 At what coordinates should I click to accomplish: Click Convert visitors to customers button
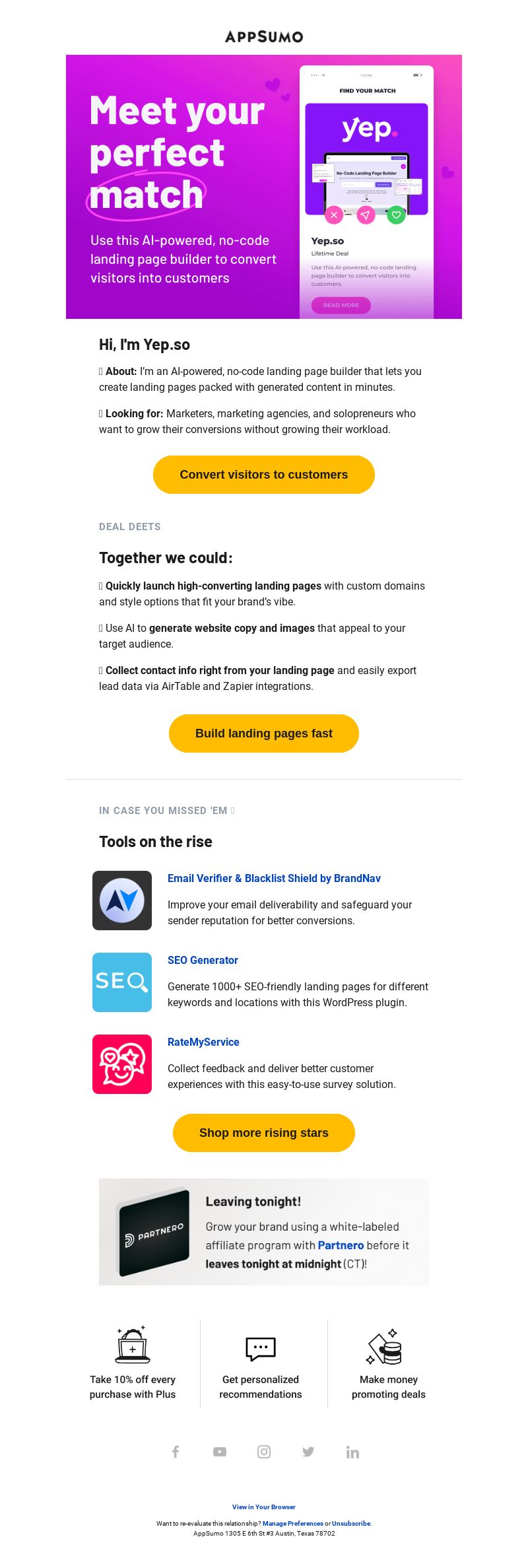pyautogui.click(x=264, y=475)
